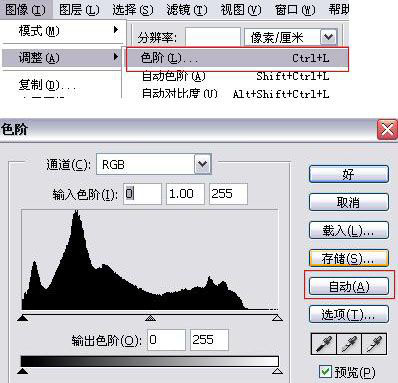Open the 图层(L) menu
The image size is (398, 383).
pos(79,9)
